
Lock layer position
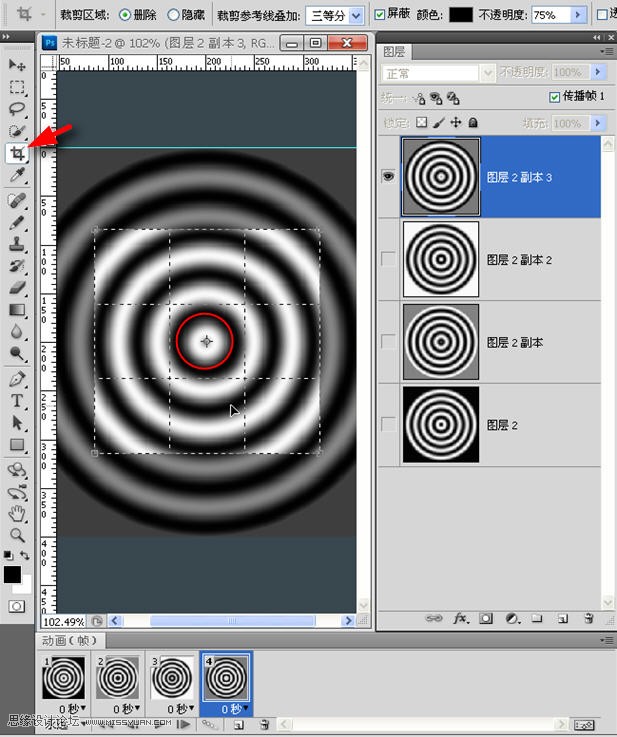(x=456, y=123)
